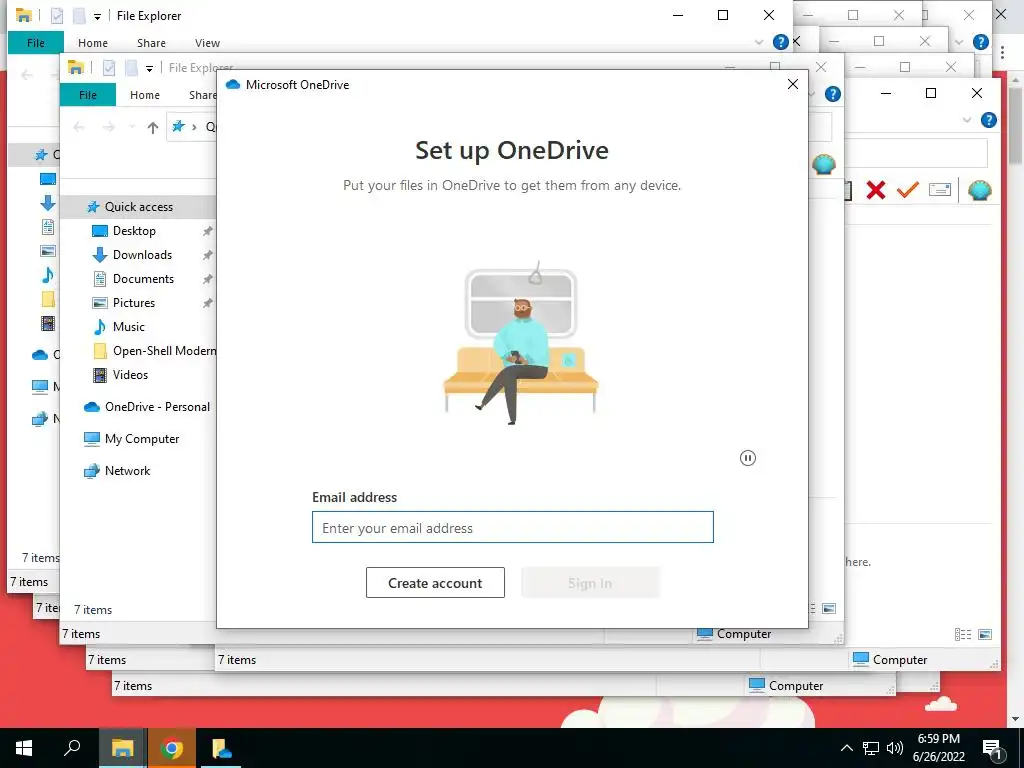The image size is (1024, 768).
Task: Open Quick Access Toolbar dropdown in the rearmost Explorer window
Action: tap(97, 16)
